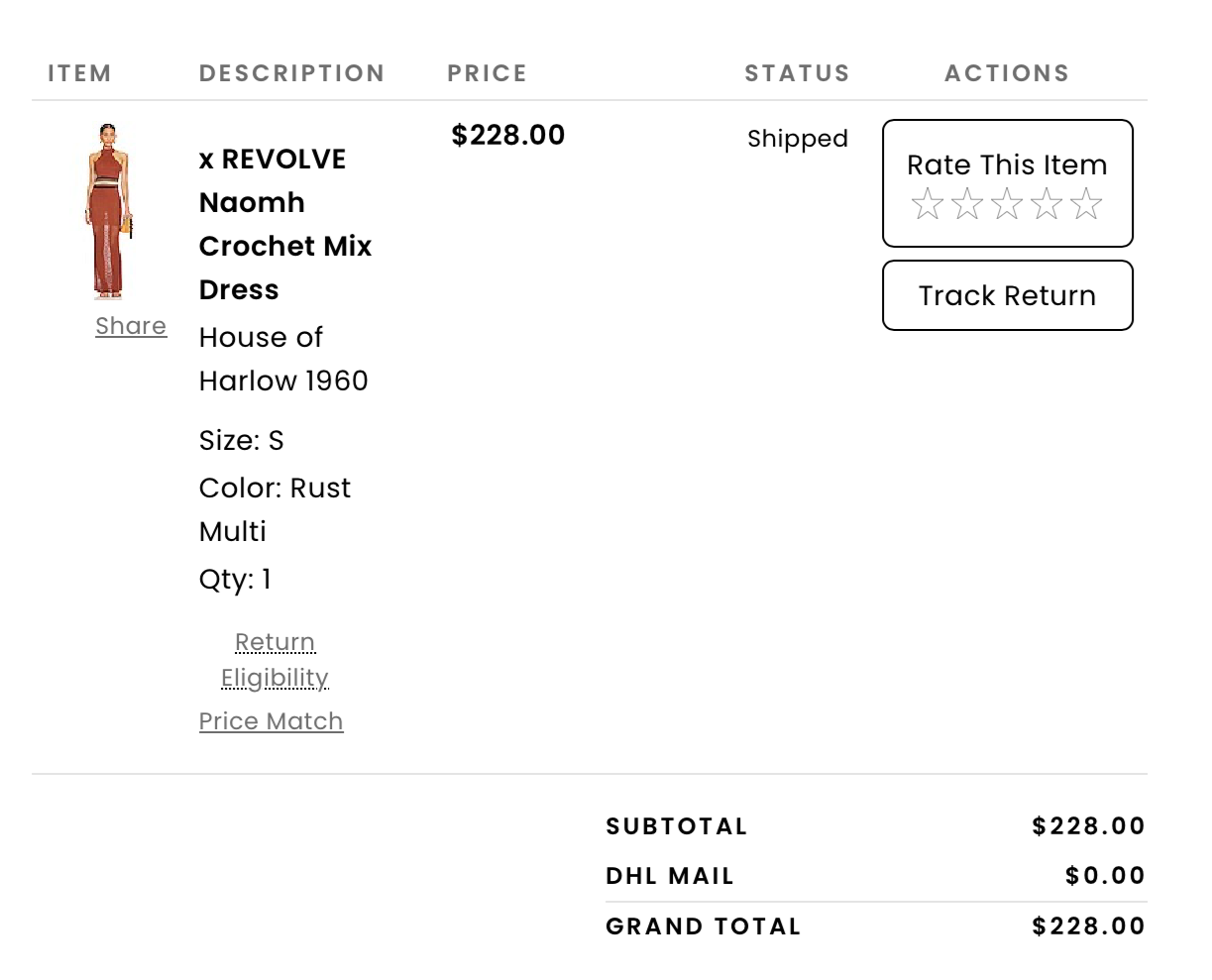Check Return Eligibility for the dress
1212x980 pixels.
[275, 660]
